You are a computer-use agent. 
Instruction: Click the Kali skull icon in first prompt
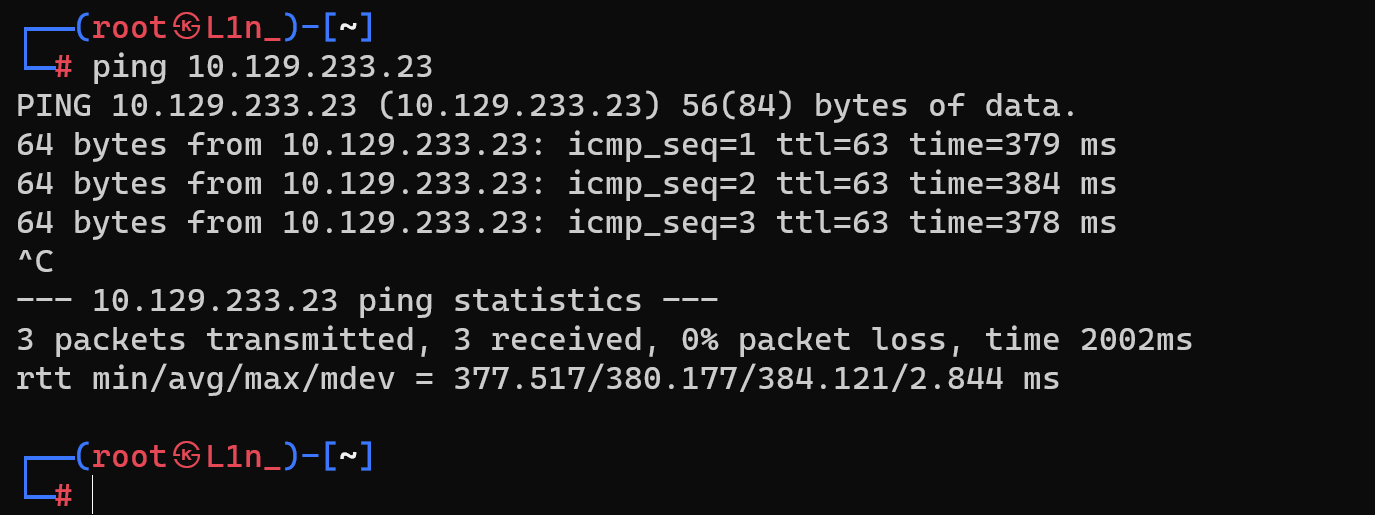point(186,27)
